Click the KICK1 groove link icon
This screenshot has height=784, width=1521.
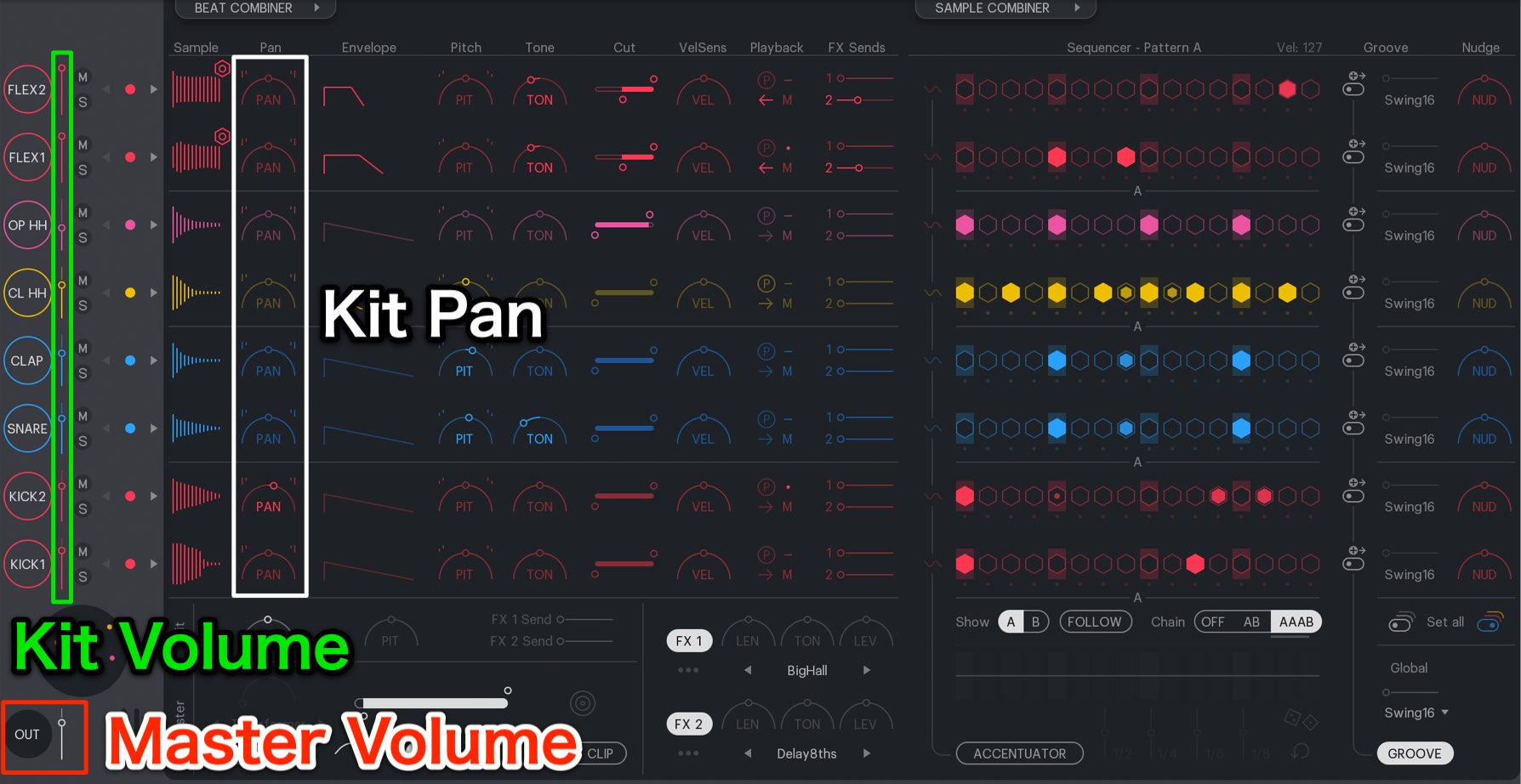[1354, 558]
